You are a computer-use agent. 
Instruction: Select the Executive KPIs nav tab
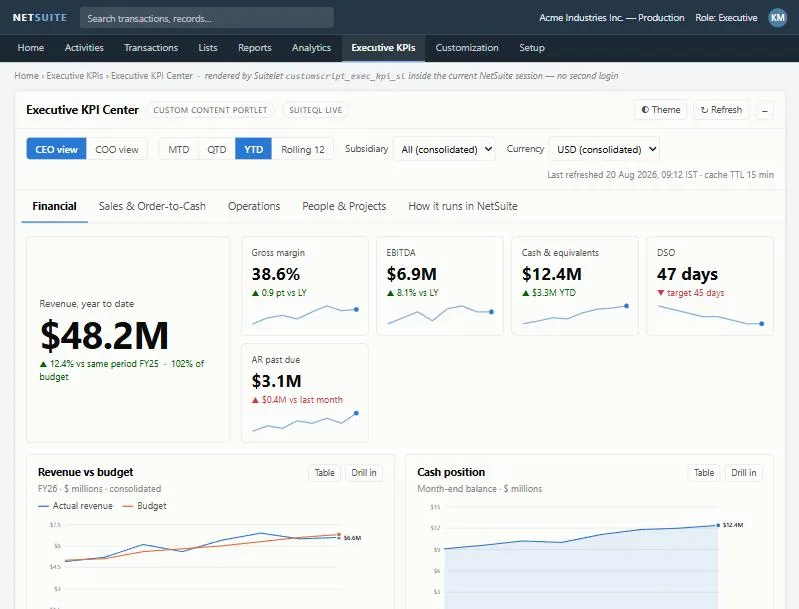click(383, 48)
